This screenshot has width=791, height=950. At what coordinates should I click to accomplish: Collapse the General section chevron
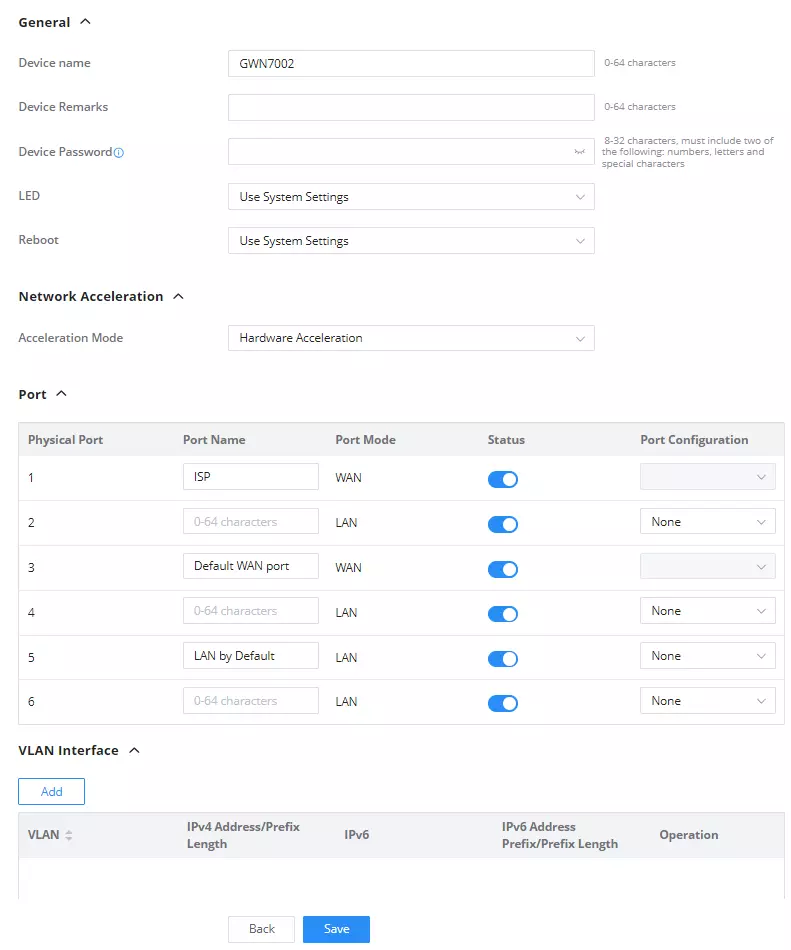tap(85, 22)
